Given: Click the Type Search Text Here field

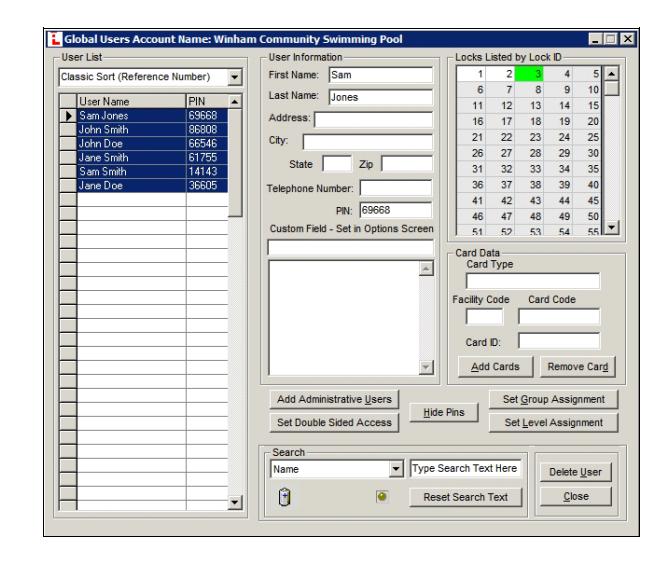Looking at the screenshot, I should (466, 469).
